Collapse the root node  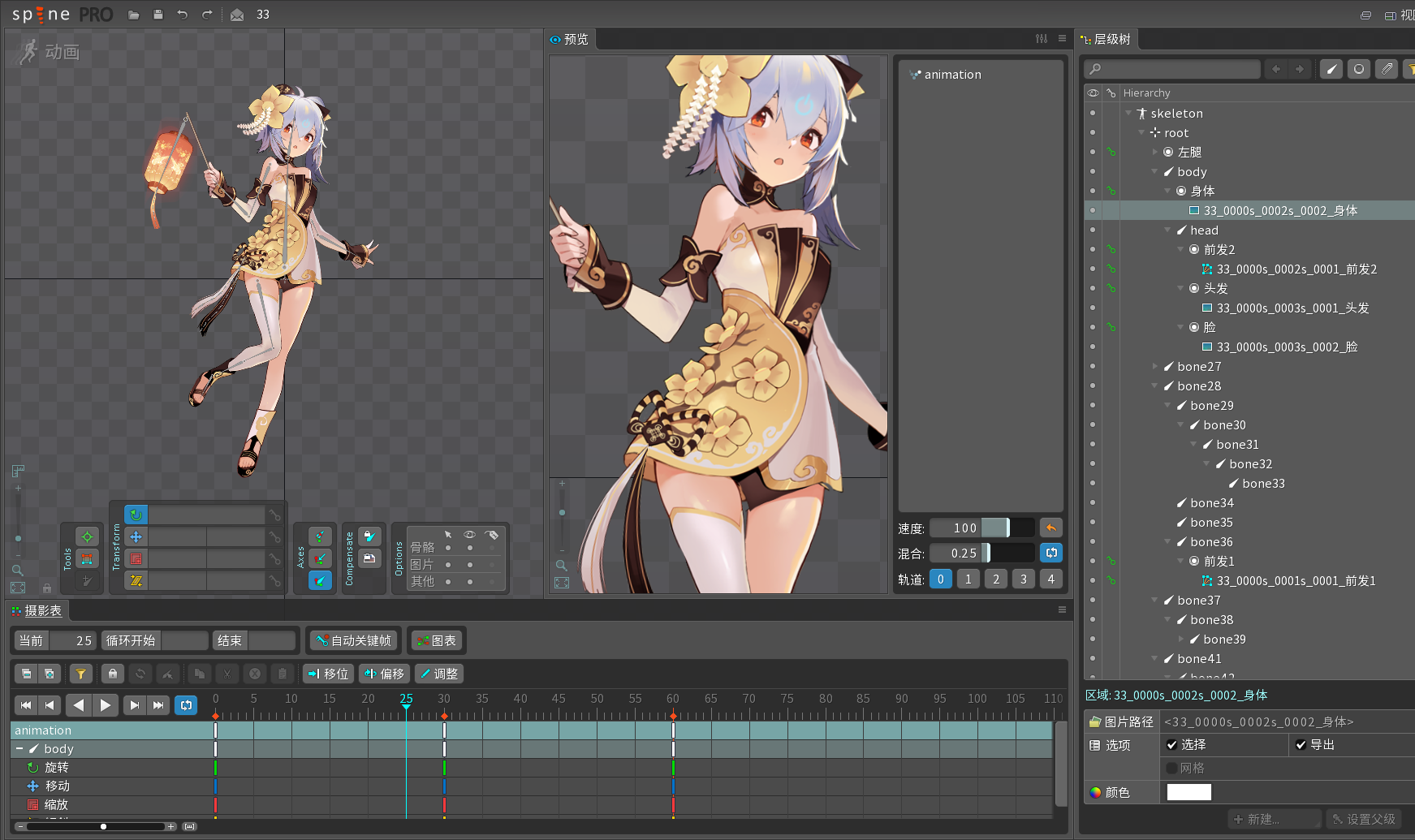pyautogui.click(x=1142, y=132)
